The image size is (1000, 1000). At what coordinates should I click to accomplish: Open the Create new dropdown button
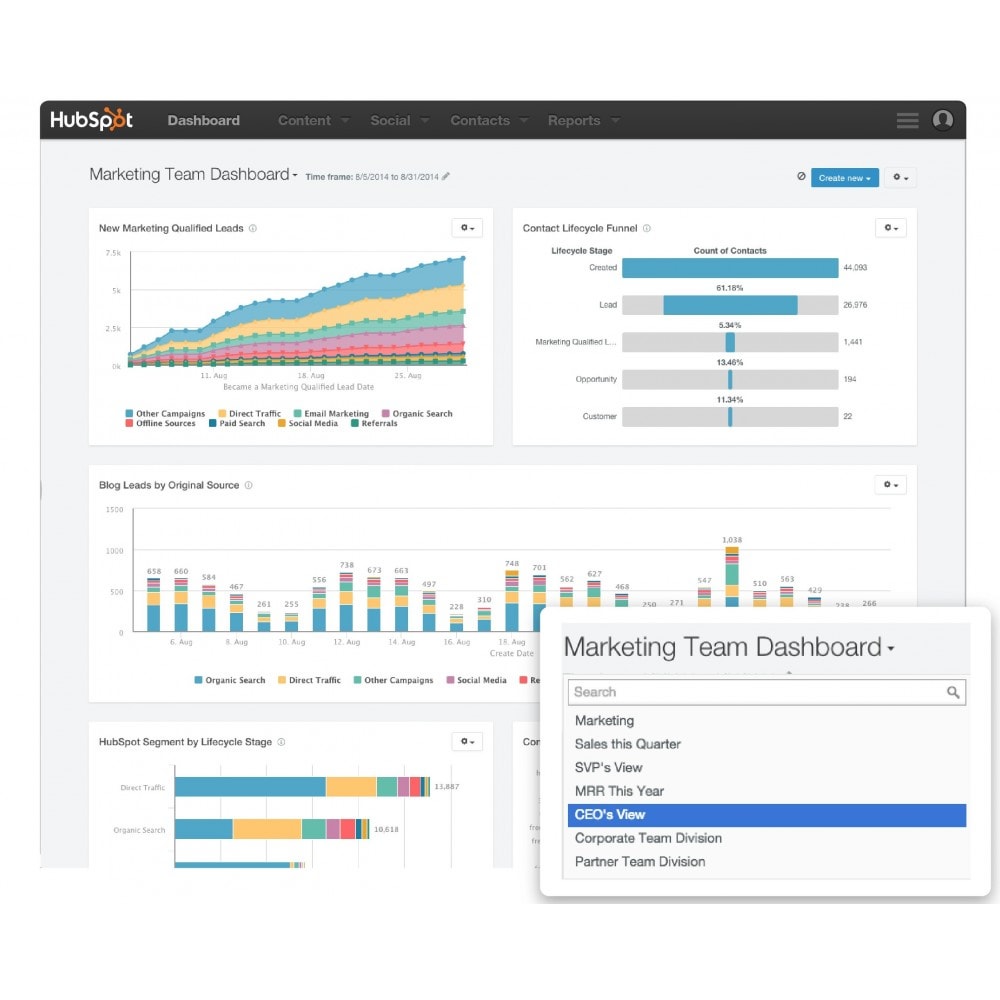coord(844,177)
